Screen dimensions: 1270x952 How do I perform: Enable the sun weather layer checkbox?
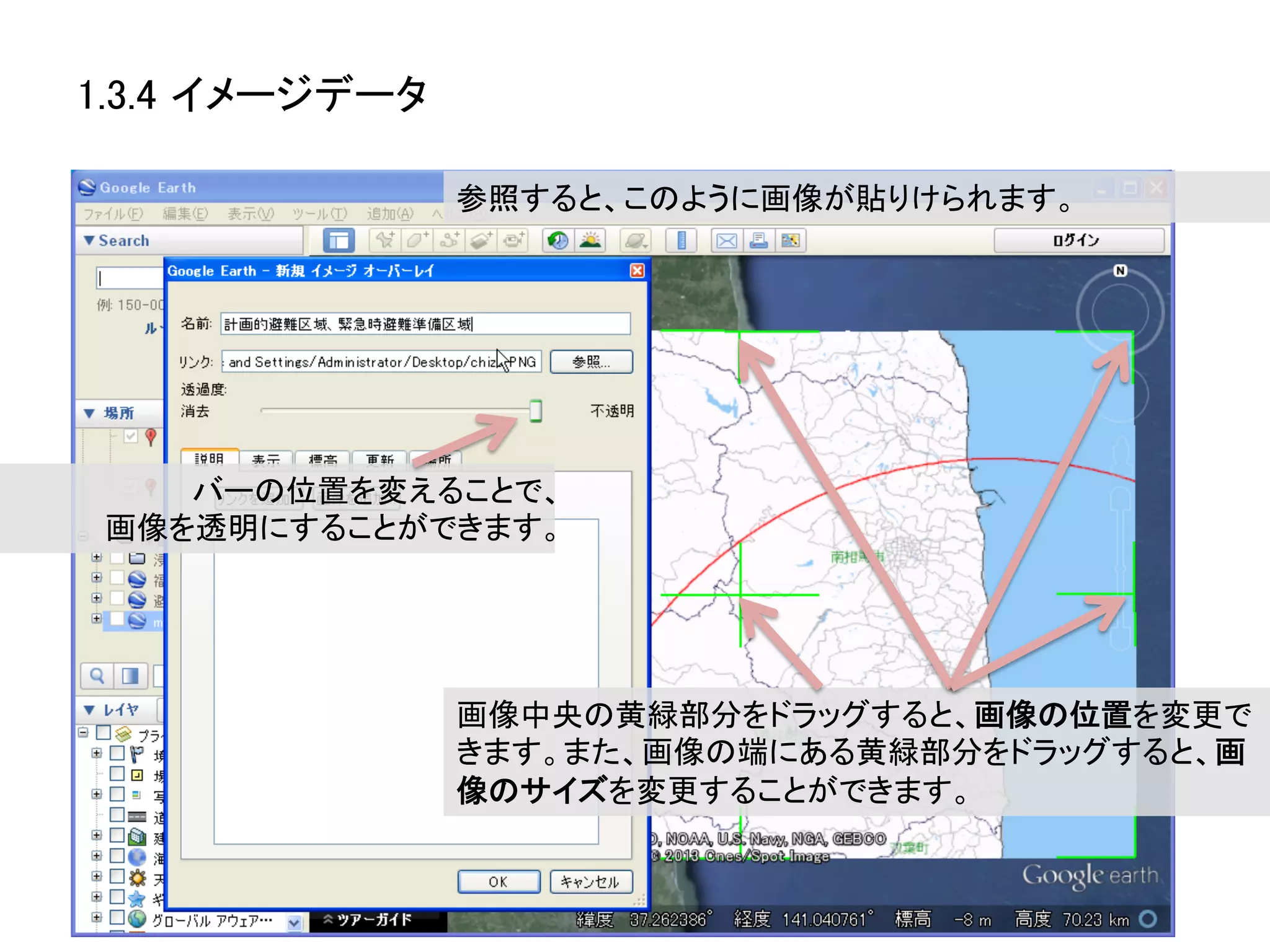point(117,876)
